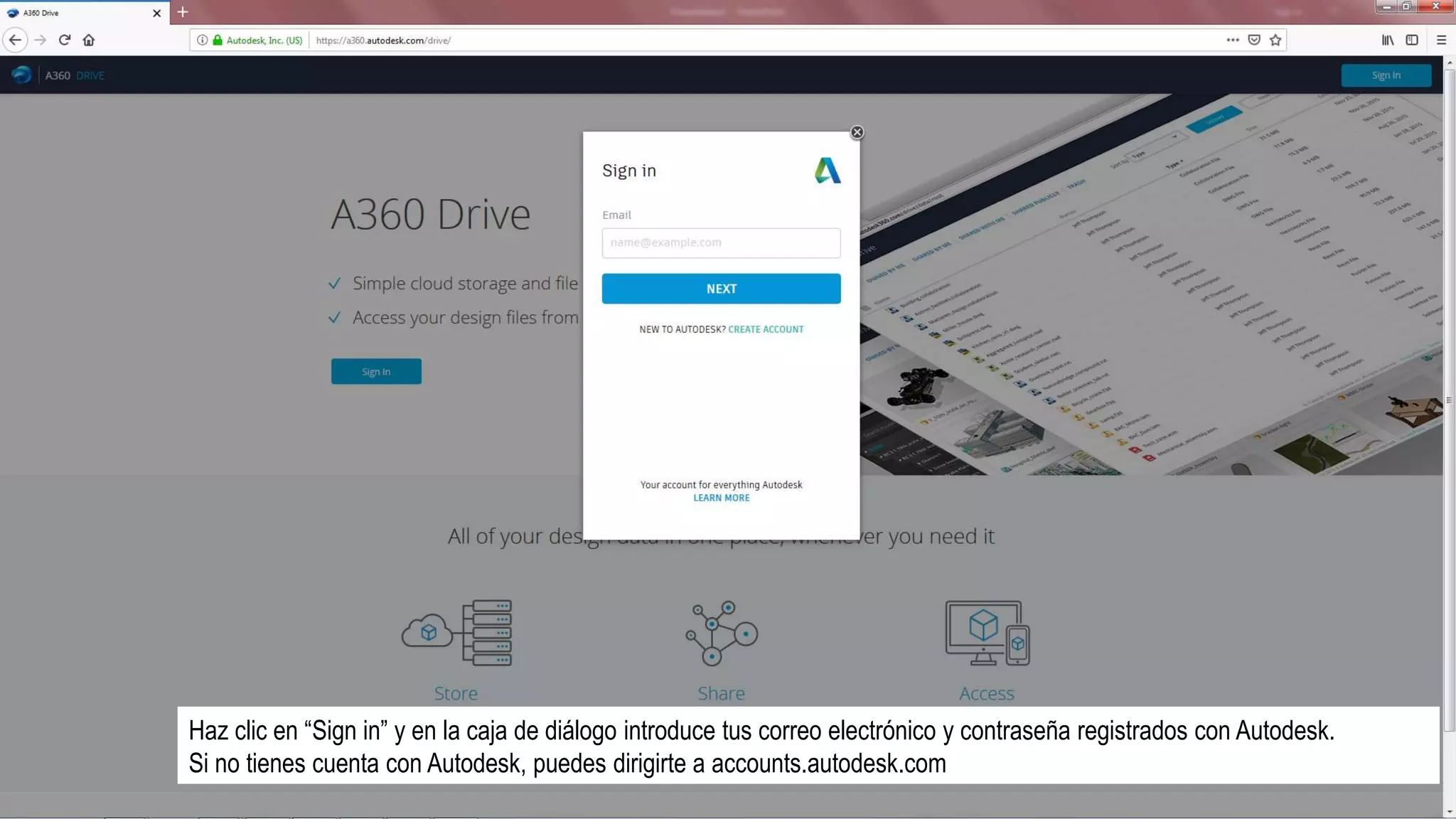
Task: Bookmark this page with the star
Action: tap(1275, 40)
